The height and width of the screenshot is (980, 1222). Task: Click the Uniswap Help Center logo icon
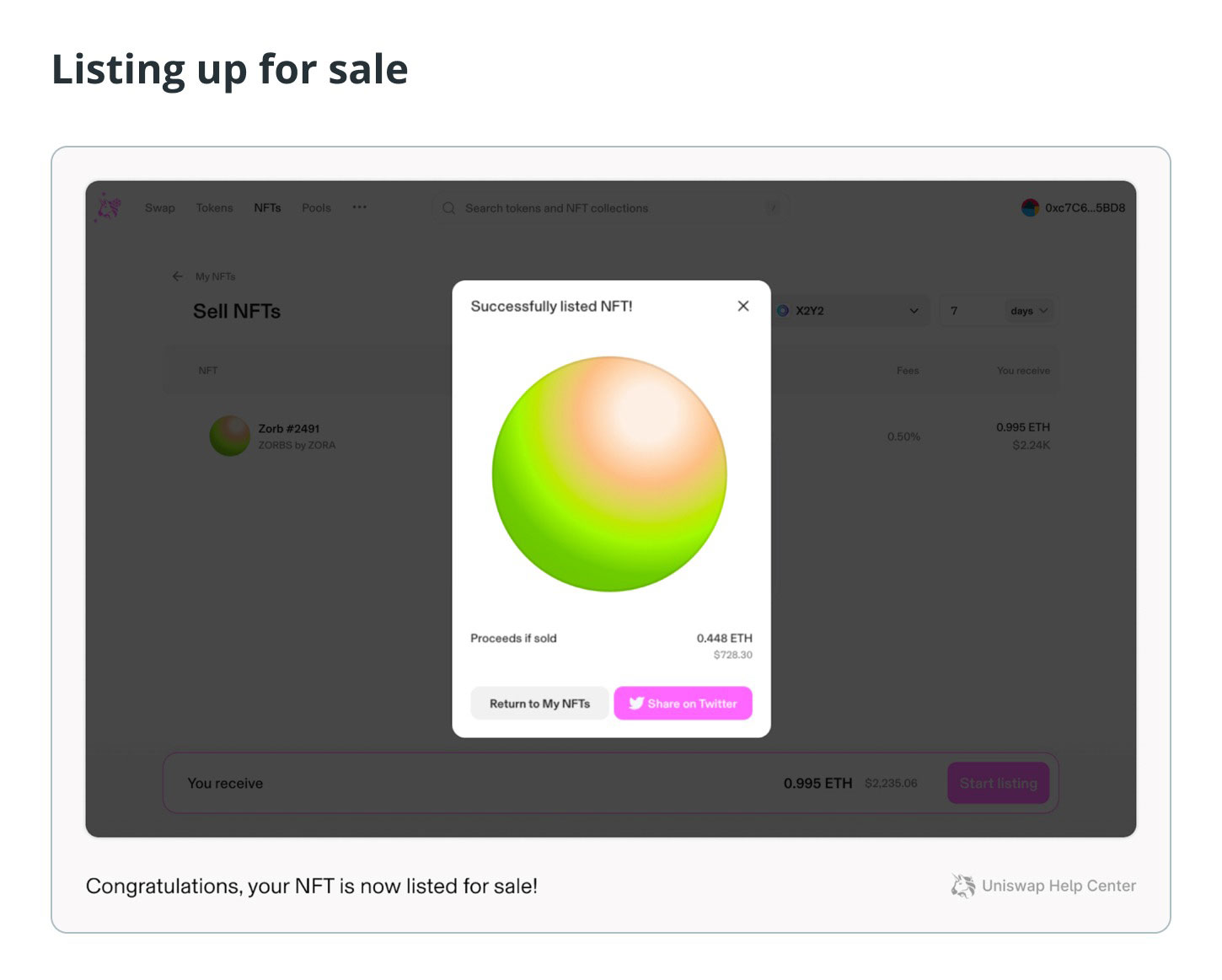tap(962, 886)
